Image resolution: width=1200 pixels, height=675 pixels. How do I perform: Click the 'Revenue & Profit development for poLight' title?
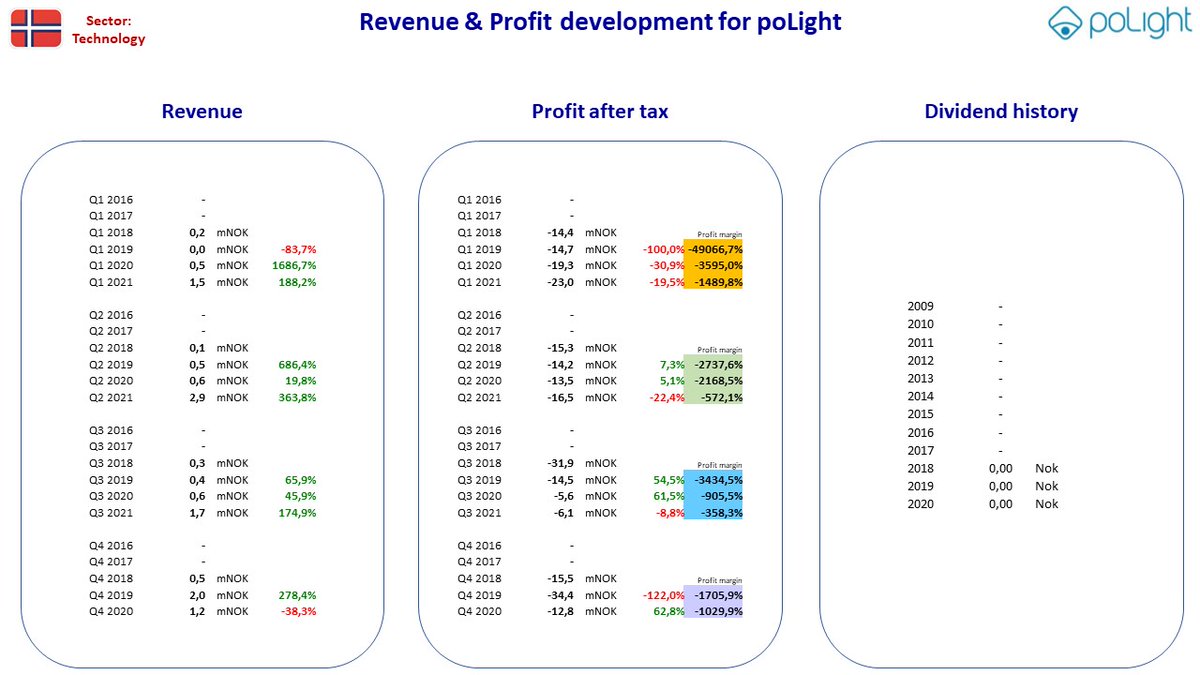click(600, 22)
